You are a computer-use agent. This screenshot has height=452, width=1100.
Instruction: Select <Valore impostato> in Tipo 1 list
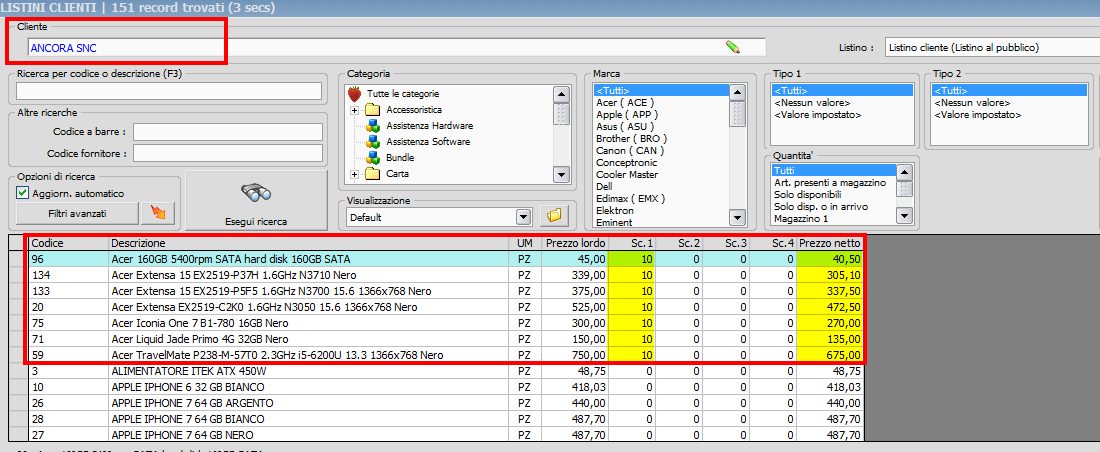(x=817, y=114)
